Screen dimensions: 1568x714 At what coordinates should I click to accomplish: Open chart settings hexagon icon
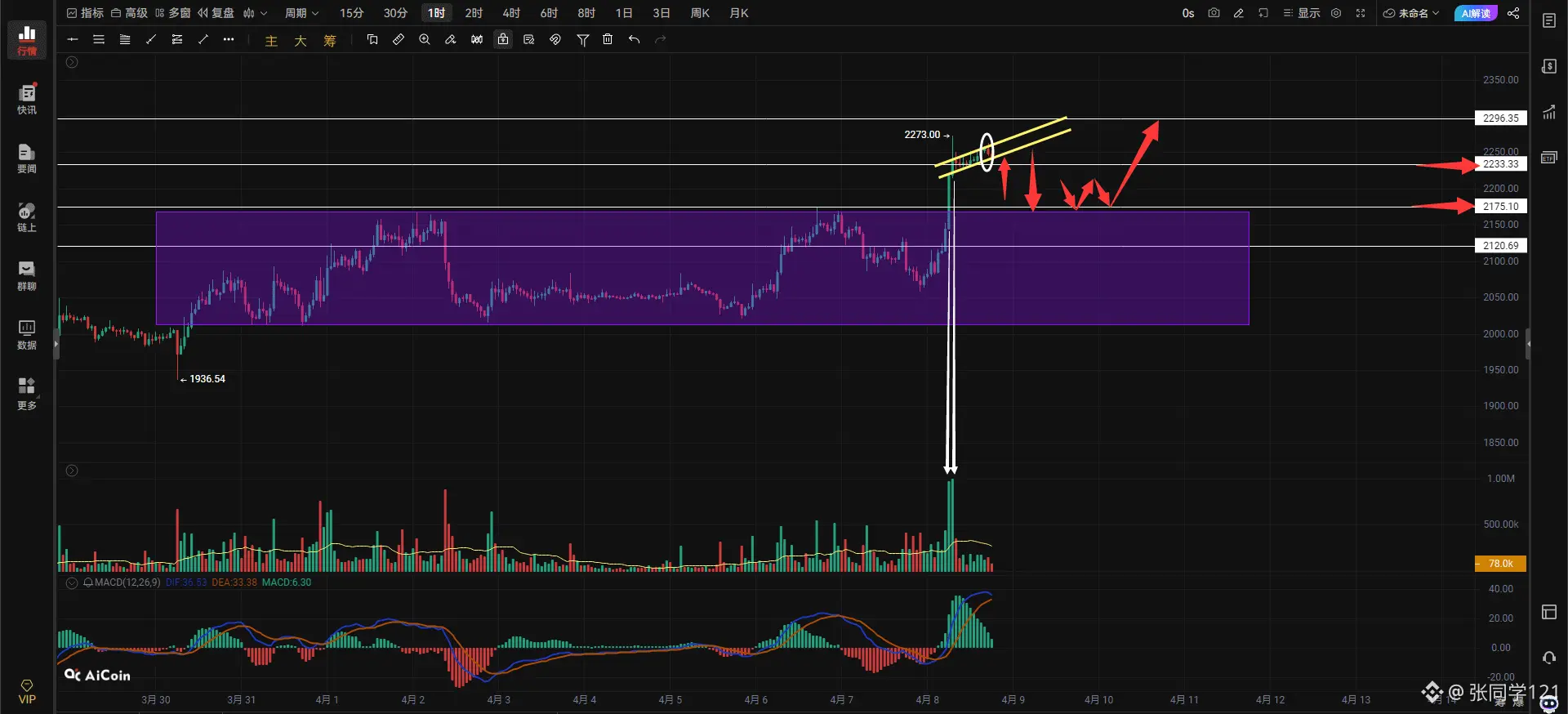(x=1336, y=13)
